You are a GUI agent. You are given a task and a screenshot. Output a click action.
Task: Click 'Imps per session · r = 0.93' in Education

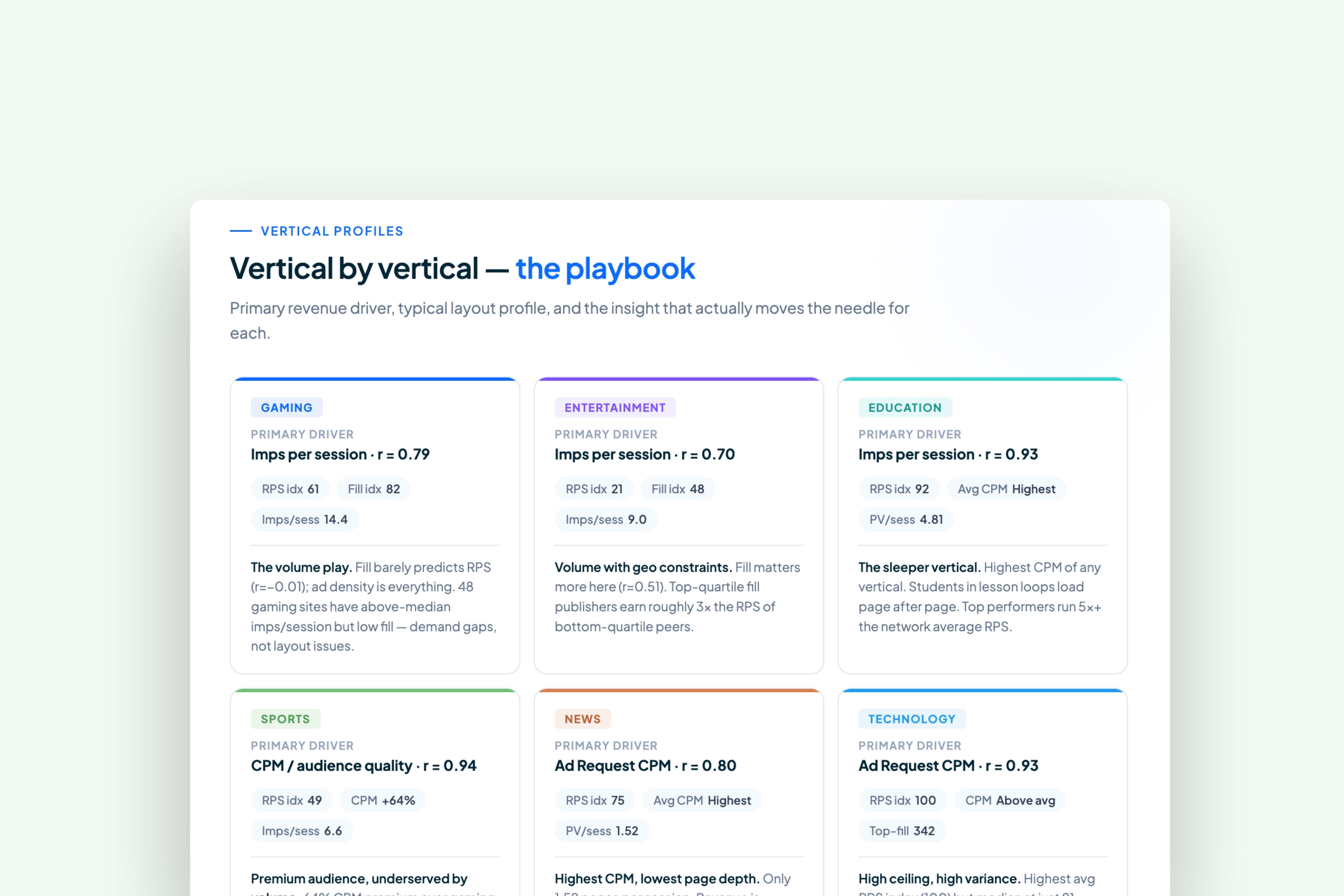pyautogui.click(x=948, y=454)
